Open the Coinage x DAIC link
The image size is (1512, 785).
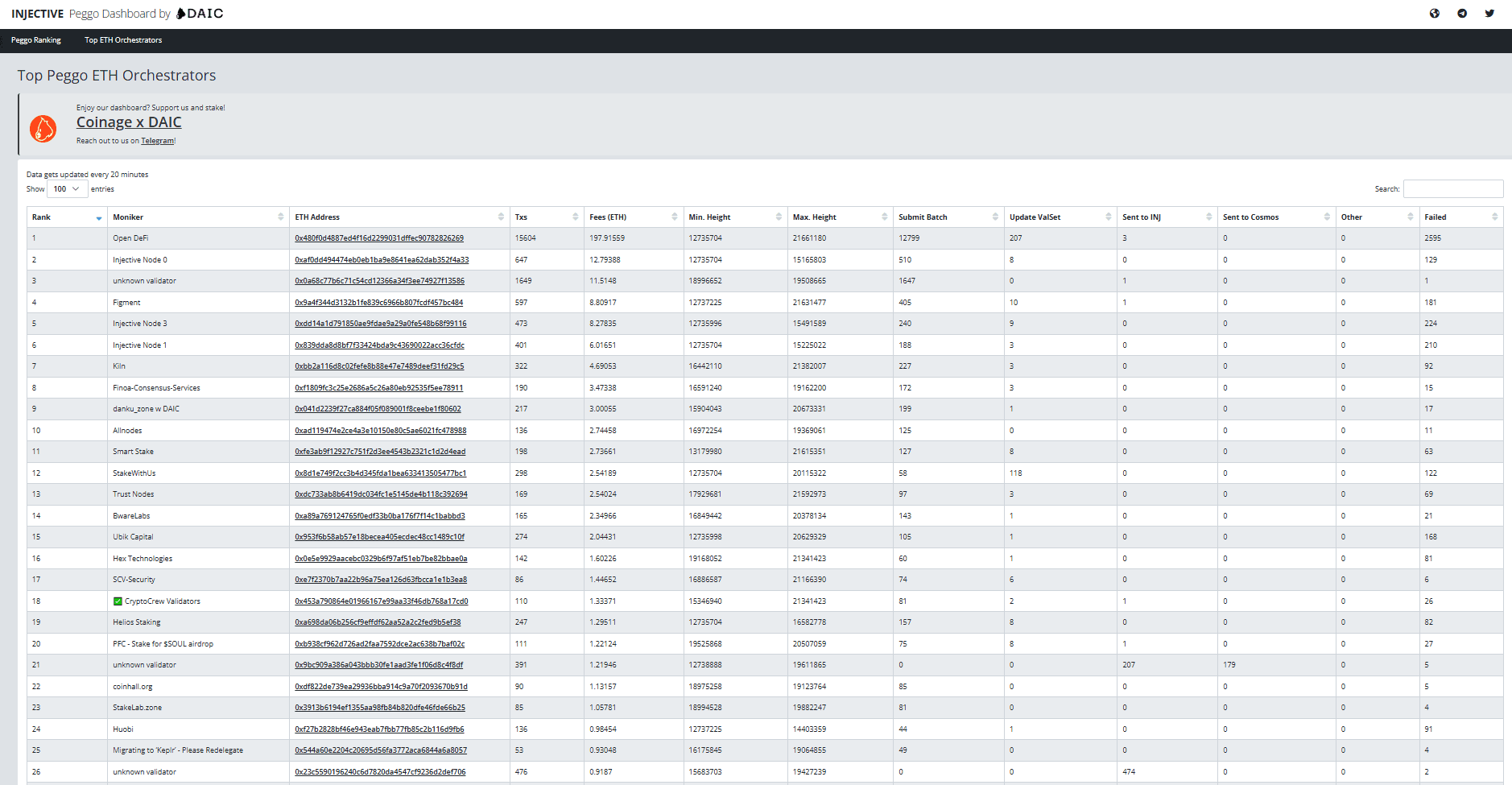pos(129,122)
